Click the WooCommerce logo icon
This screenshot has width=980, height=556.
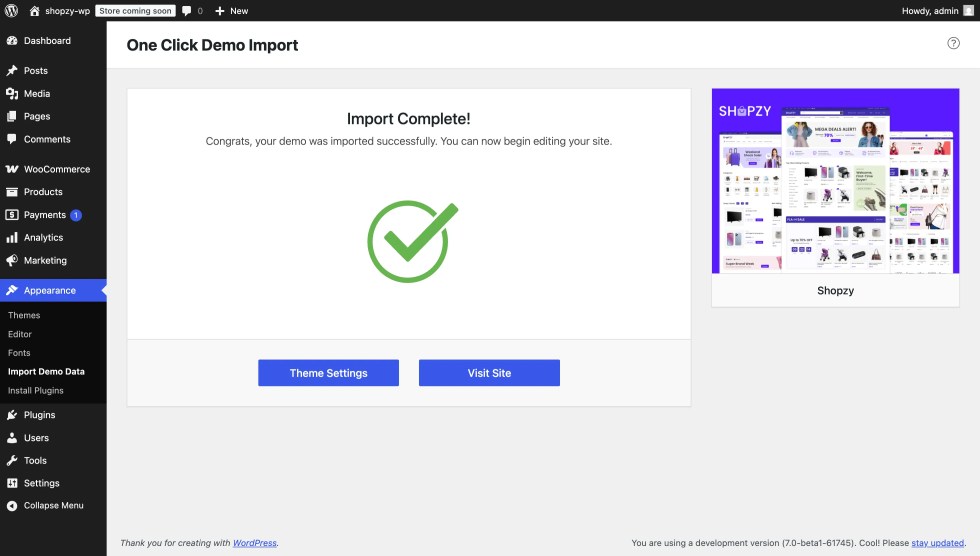[x=12, y=169]
